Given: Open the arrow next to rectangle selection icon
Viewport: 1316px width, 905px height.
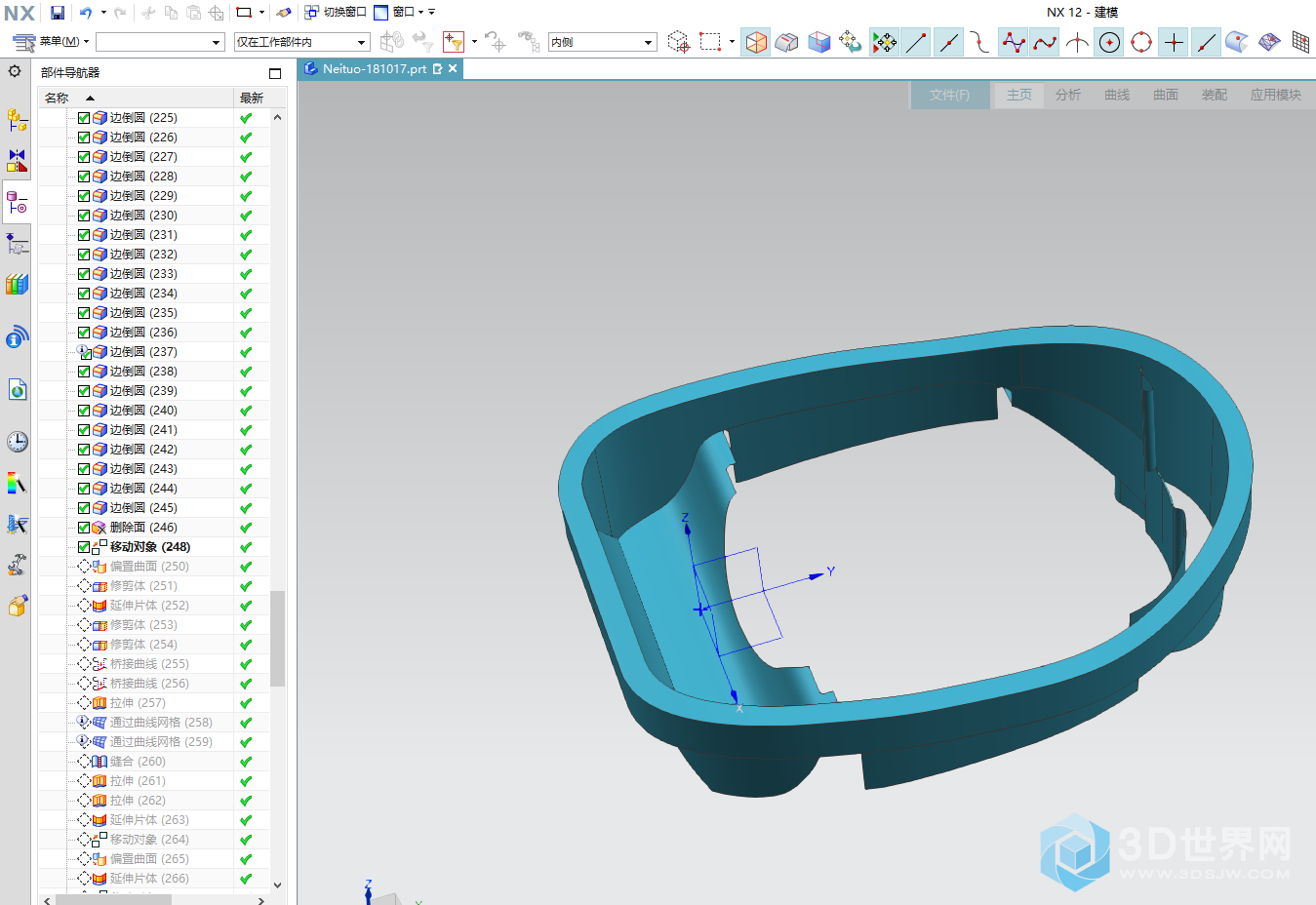Looking at the screenshot, I should pos(732,42).
